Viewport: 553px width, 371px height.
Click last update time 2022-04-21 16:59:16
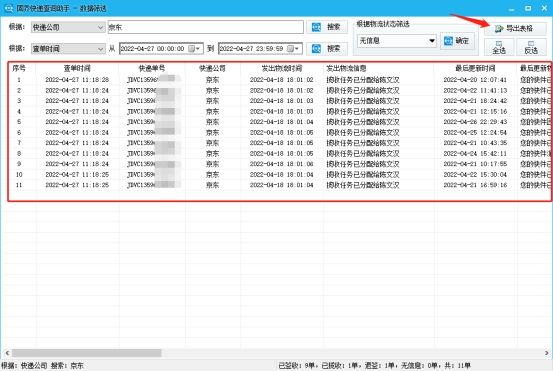[x=475, y=185]
